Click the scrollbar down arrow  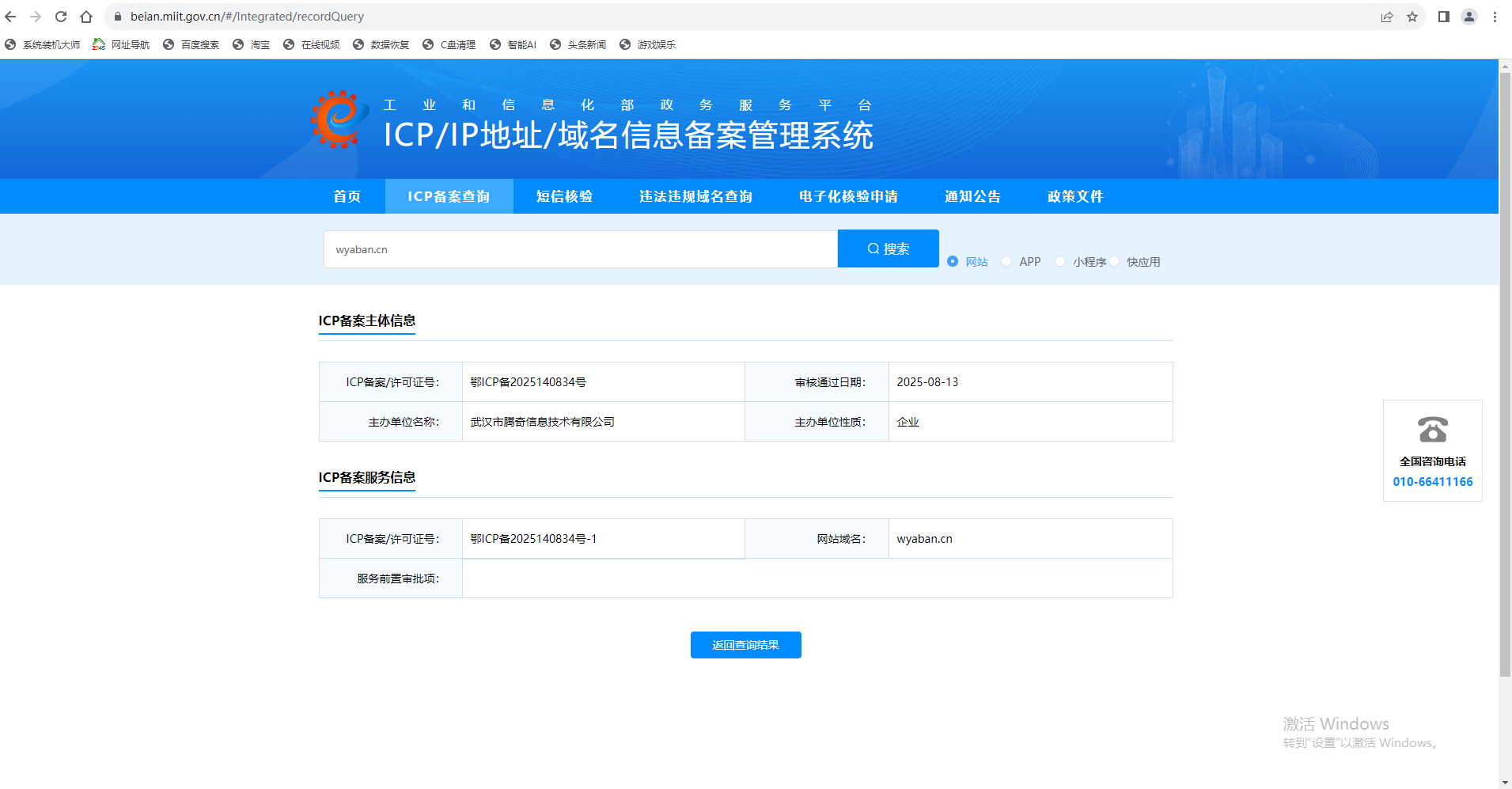[x=1505, y=782]
